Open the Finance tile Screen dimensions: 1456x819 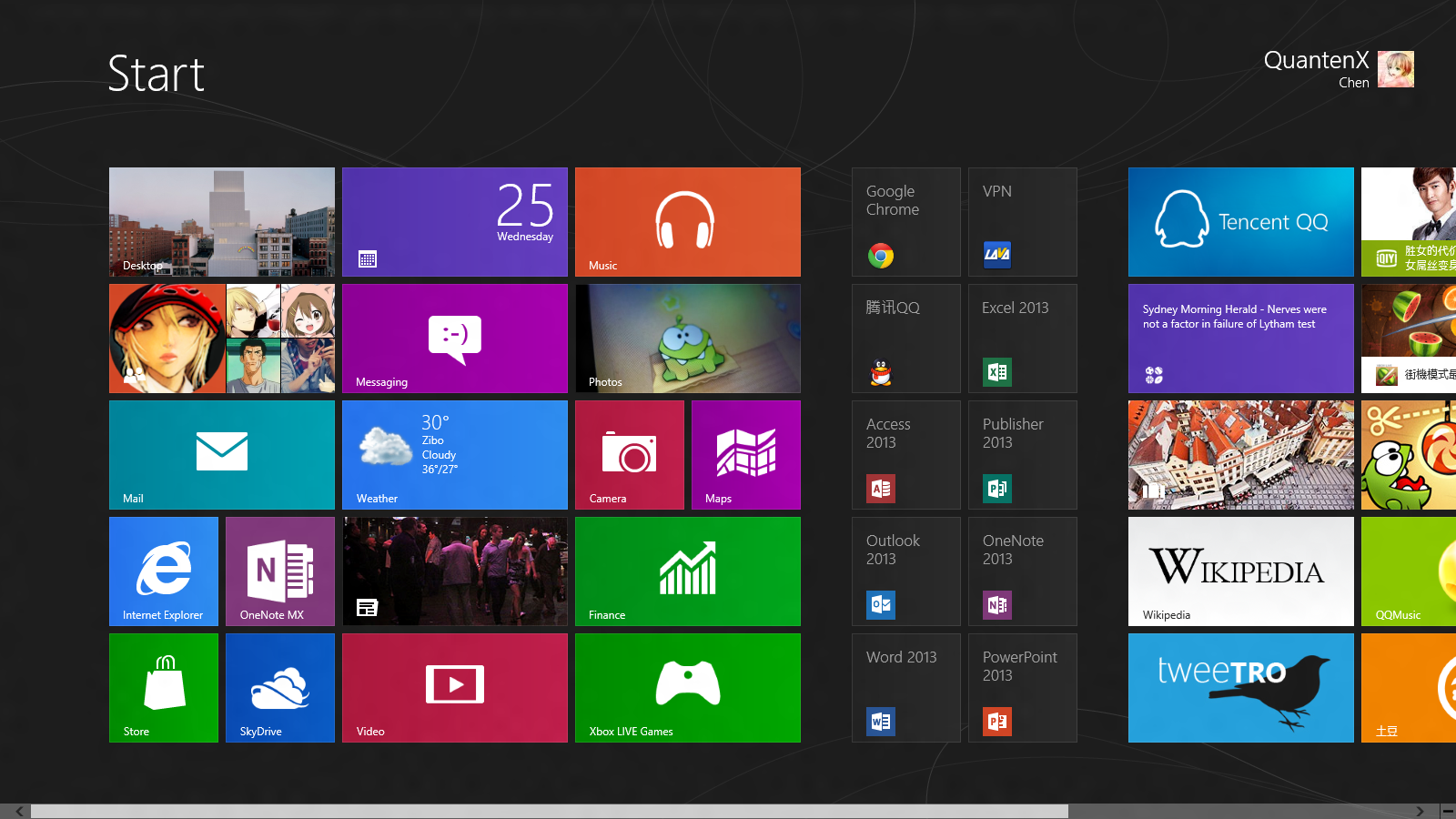point(688,571)
